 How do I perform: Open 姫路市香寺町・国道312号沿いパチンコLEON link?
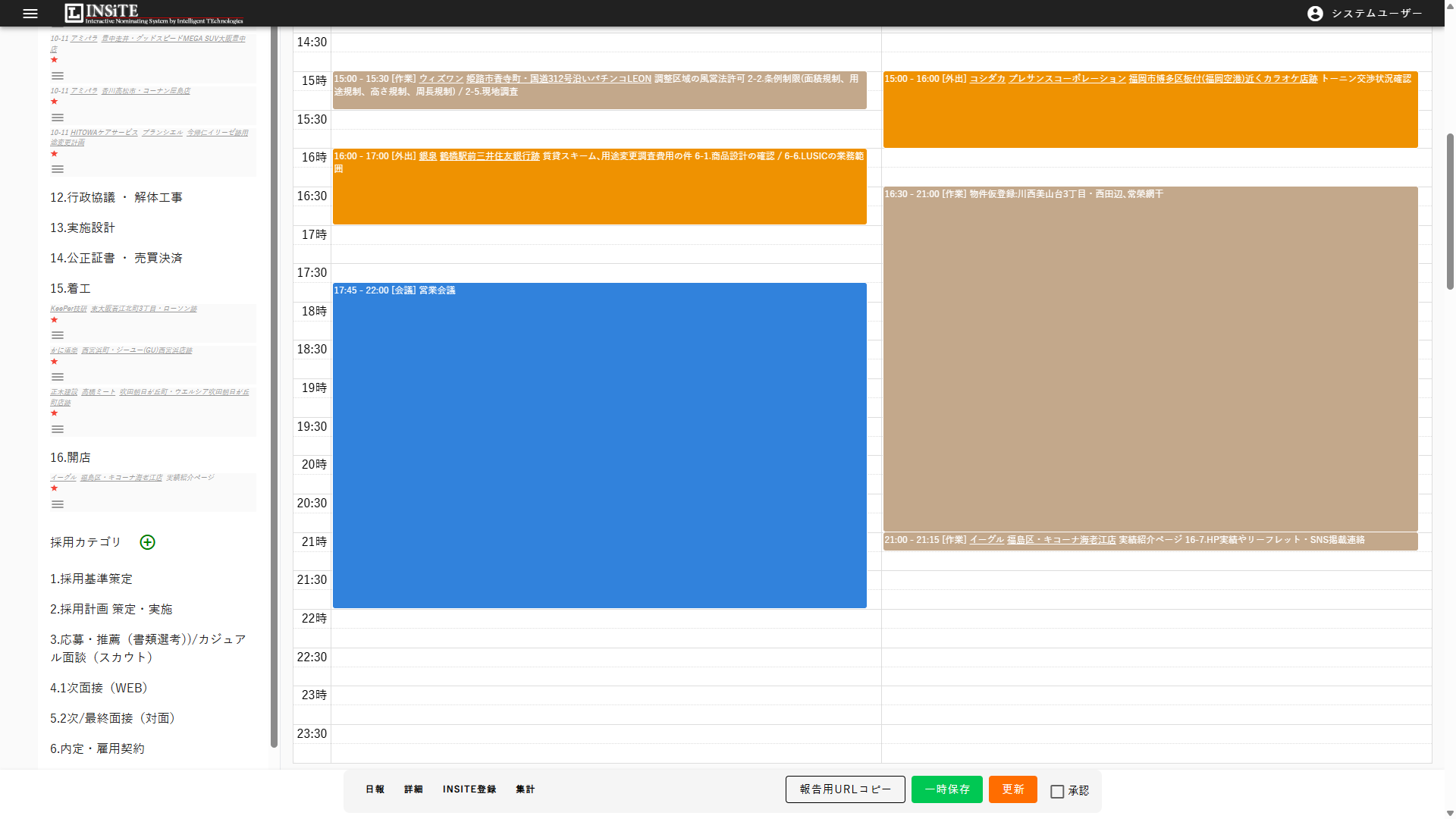pos(559,79)
